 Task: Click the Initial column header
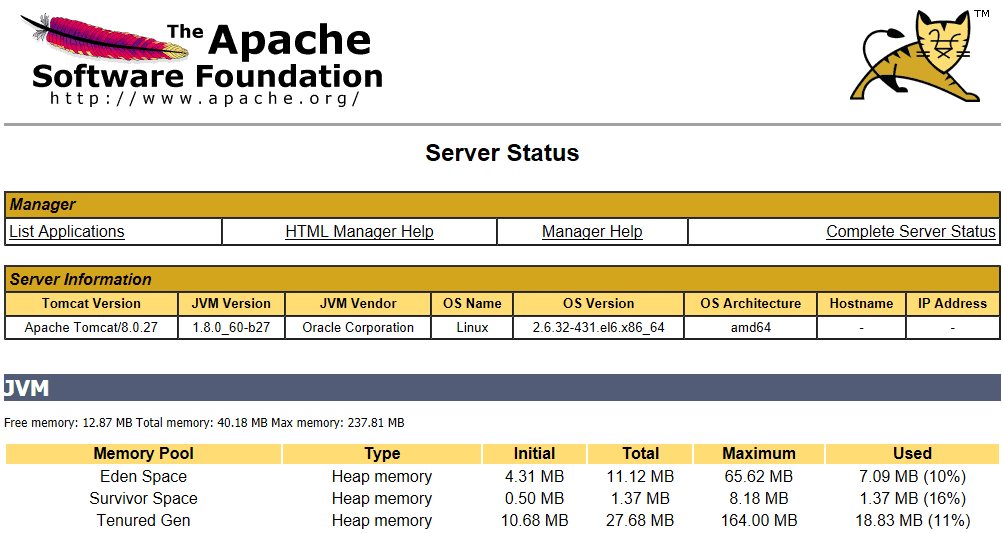click(x=534, y=454)
